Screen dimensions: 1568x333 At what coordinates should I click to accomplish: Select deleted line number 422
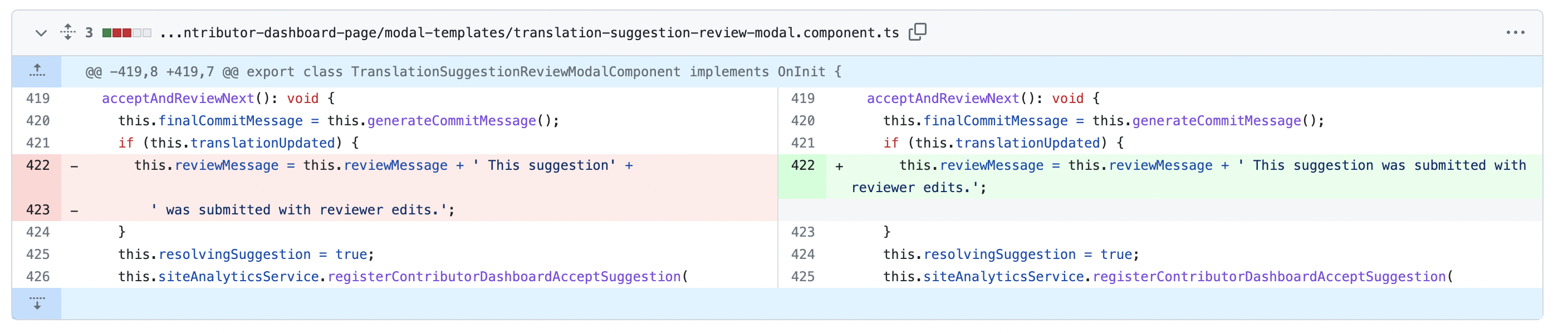click(37, 165)
